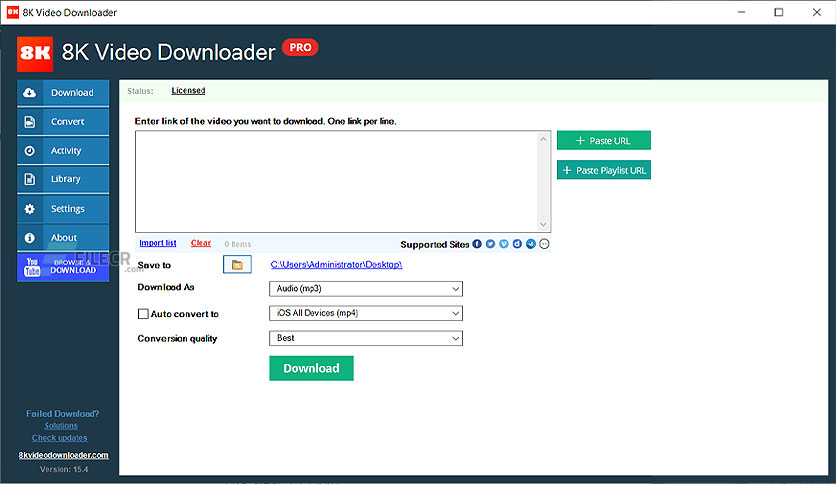The height and width of the screenshot is (484, 836).
Task: Click the URL box scroll down arrow
Action: [543, 224]
